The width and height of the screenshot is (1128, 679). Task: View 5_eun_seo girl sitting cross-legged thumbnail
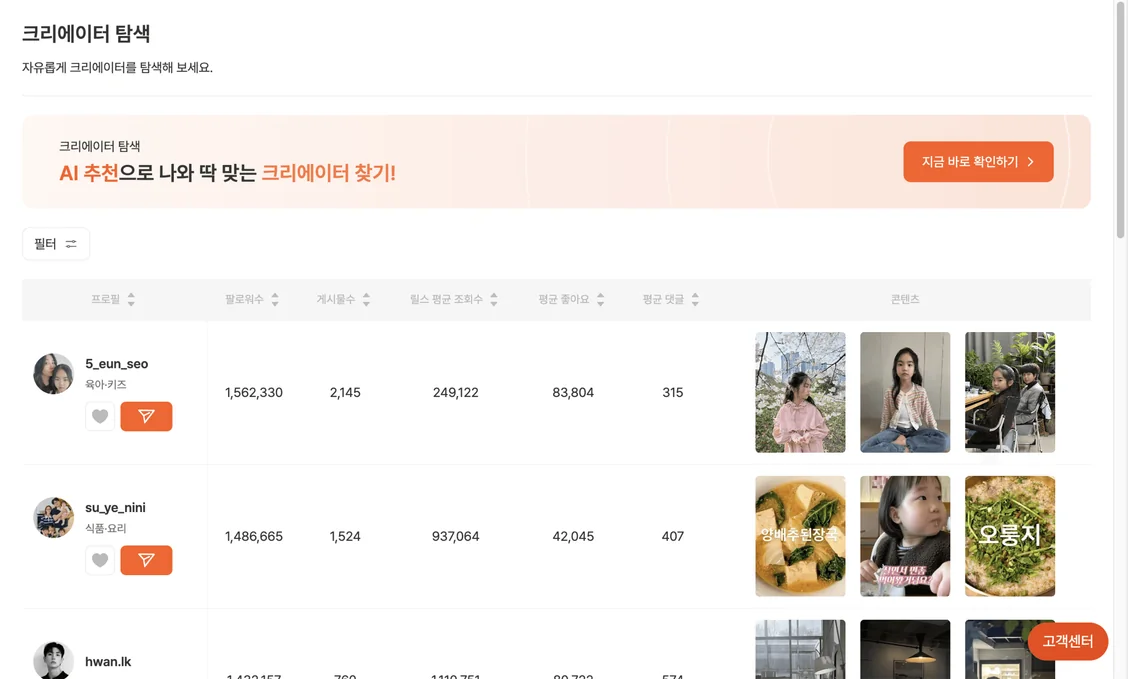905,392
